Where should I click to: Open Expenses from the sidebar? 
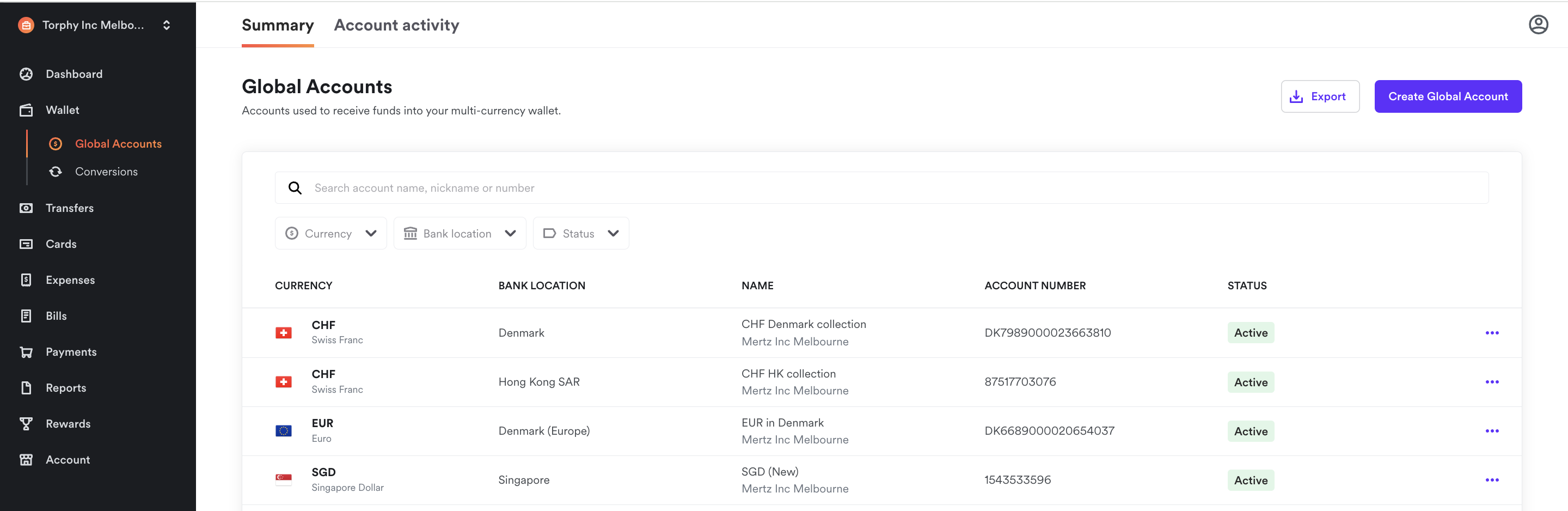pyautogui.click(x=26, y=279)
